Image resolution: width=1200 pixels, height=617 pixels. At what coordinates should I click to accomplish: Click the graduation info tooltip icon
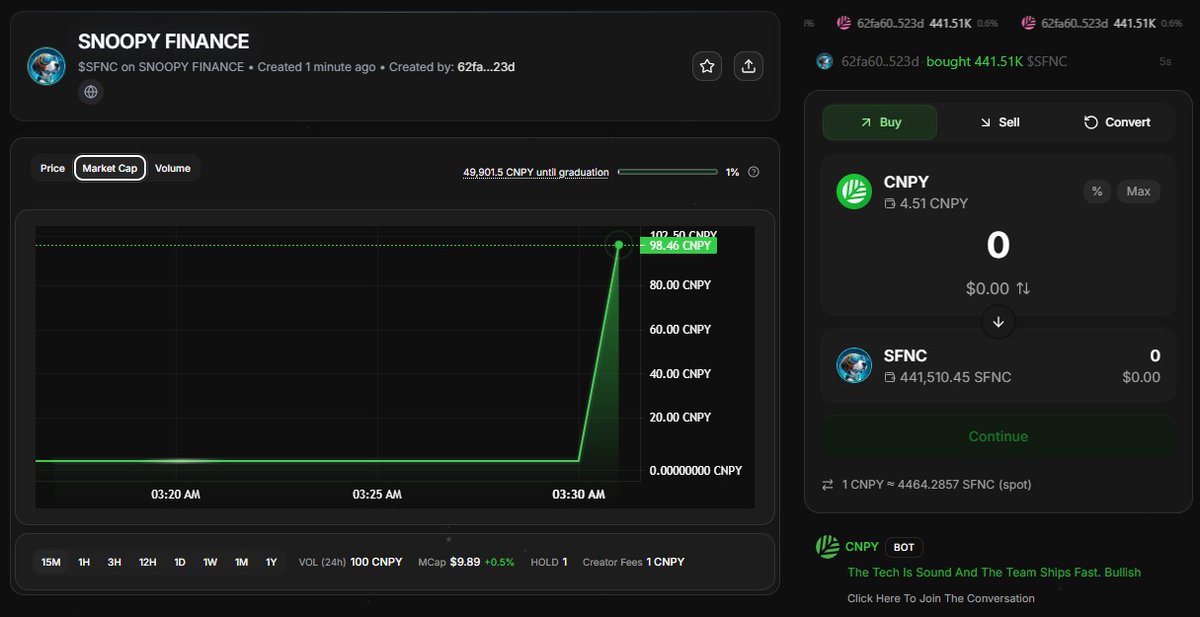tap(753, 171)
